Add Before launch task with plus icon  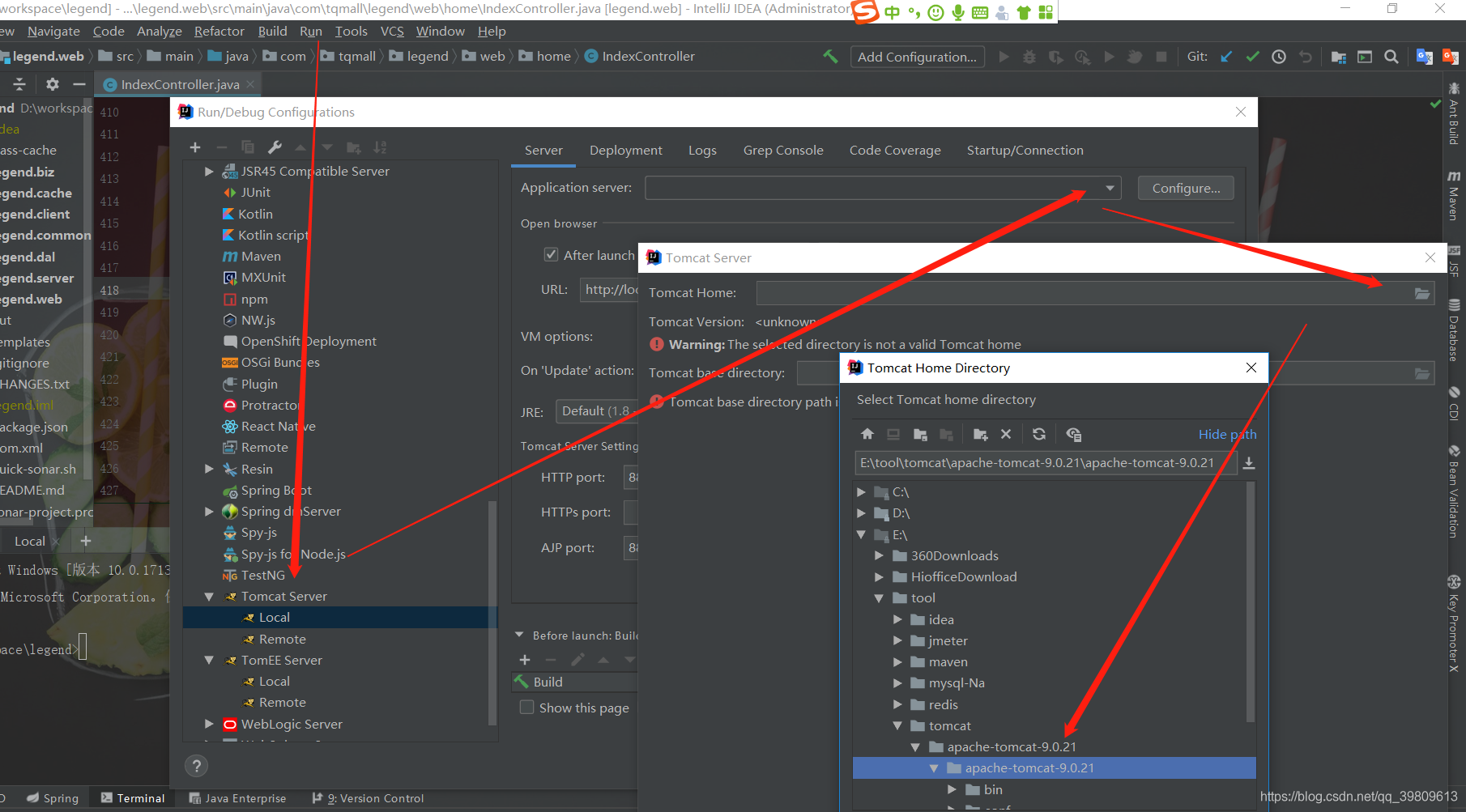(525, 660)
